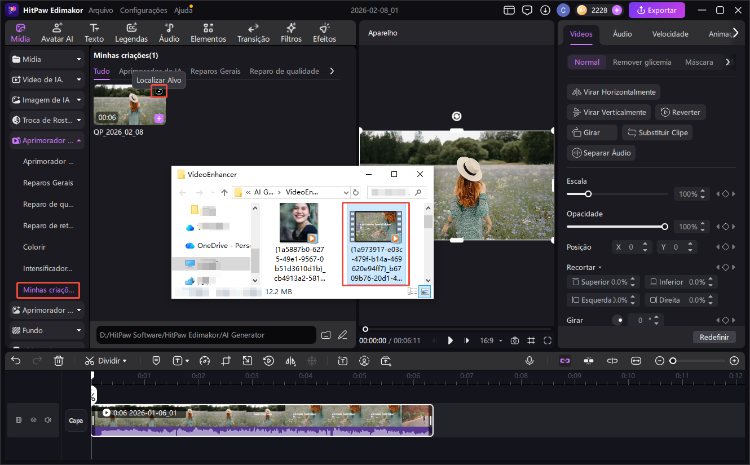750x465 pixels.
Task: Click the snapshot camera icon under preview
Action: point(515,341)
